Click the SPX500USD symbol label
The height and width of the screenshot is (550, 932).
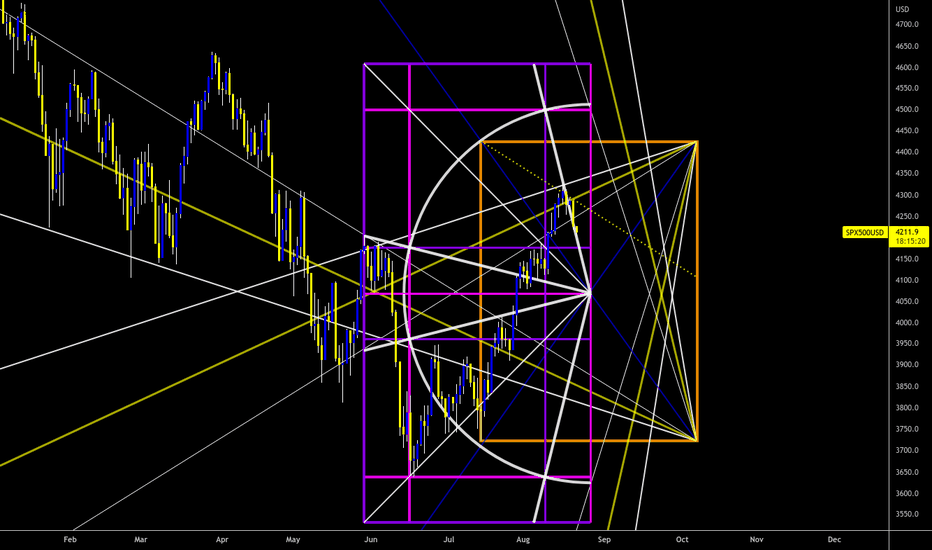[x=865, y=232]
